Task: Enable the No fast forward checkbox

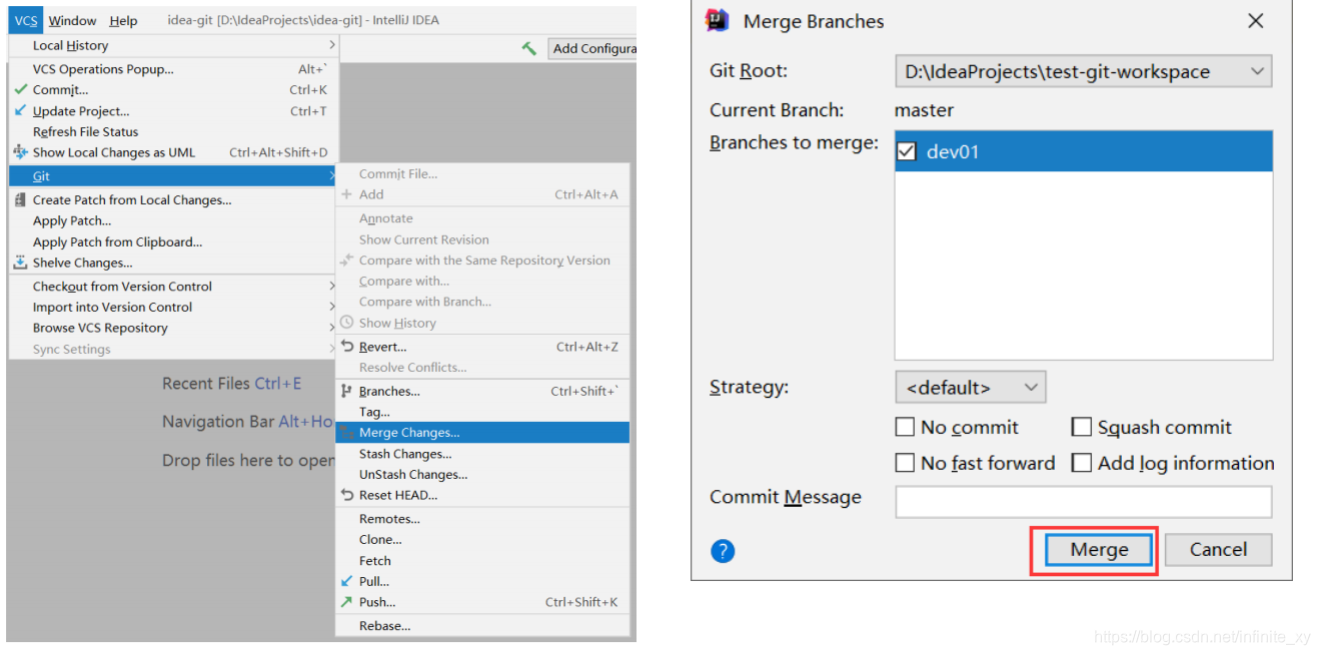Action: tap(905, 463)
